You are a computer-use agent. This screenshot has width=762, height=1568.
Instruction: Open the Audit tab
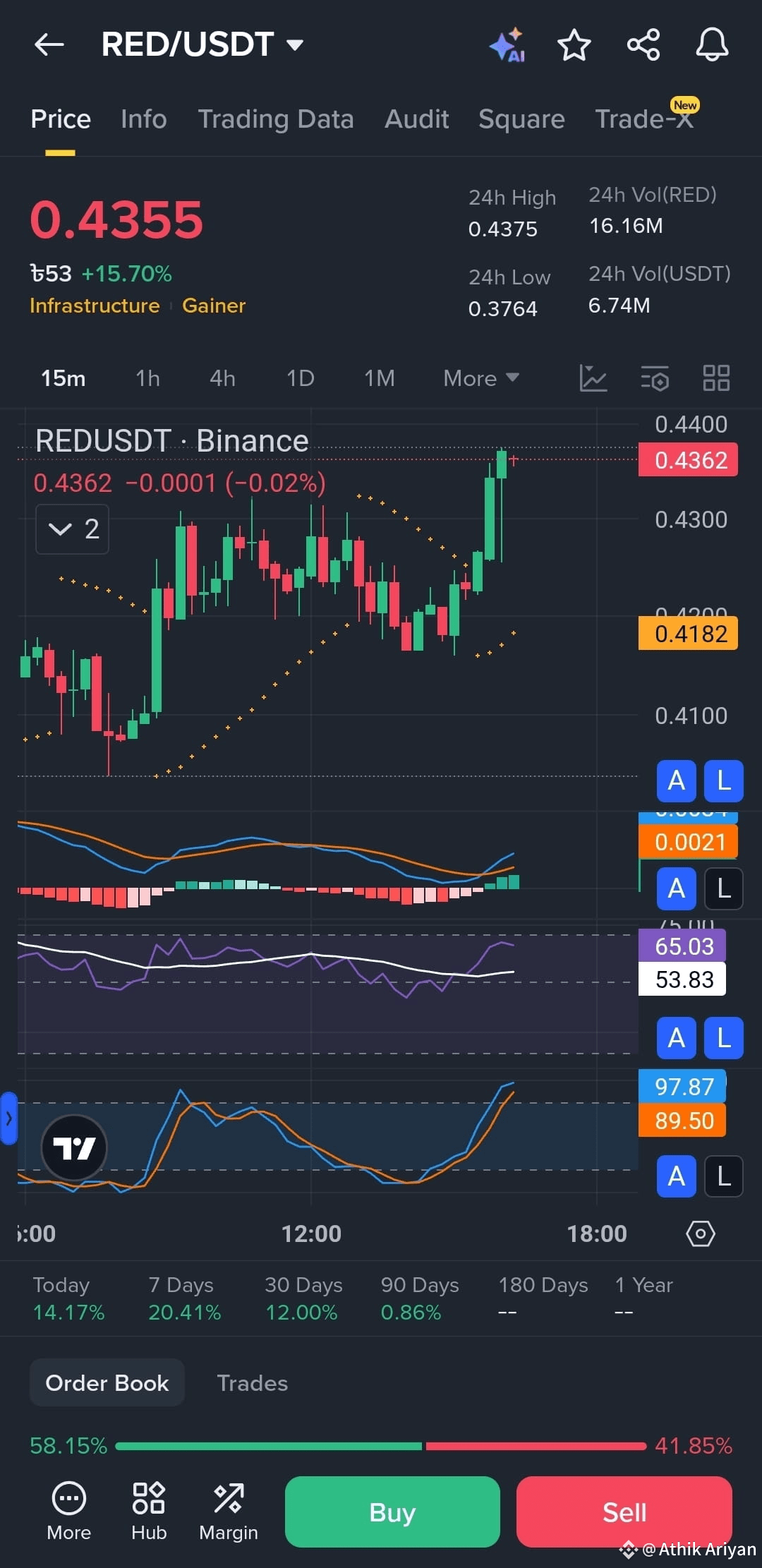[x=417, y=119]
